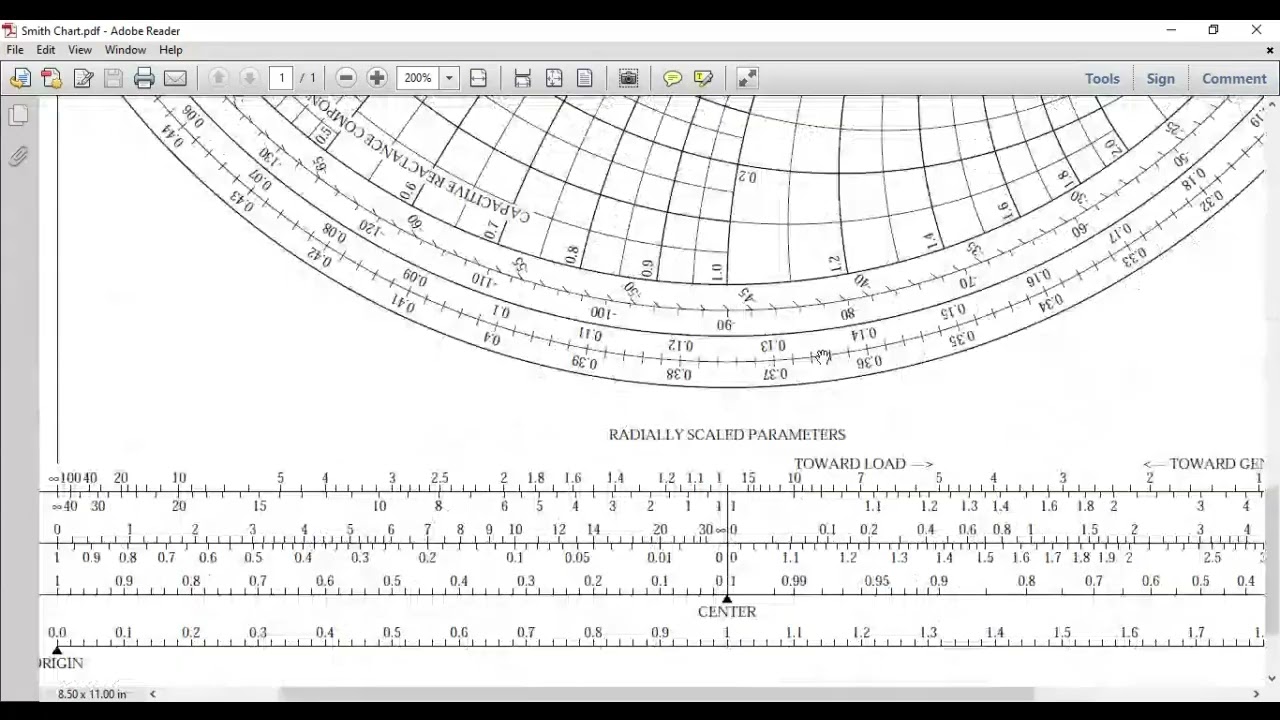Click the 8.50 x 11.00 in page size
This screenshot has height=720, width=1280.
point(92,693)
